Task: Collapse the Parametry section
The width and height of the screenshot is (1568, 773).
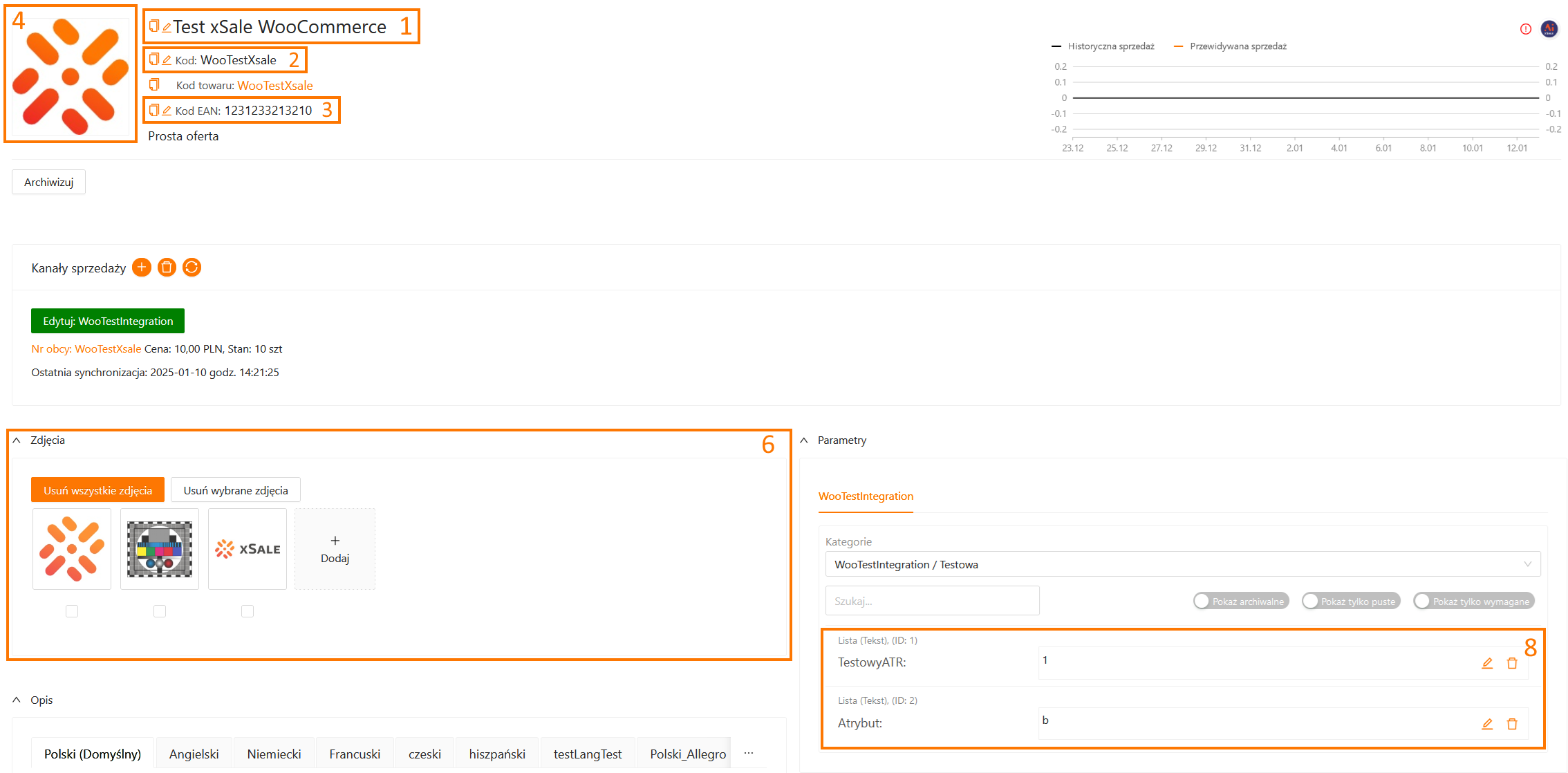Action: pos(804,440)
